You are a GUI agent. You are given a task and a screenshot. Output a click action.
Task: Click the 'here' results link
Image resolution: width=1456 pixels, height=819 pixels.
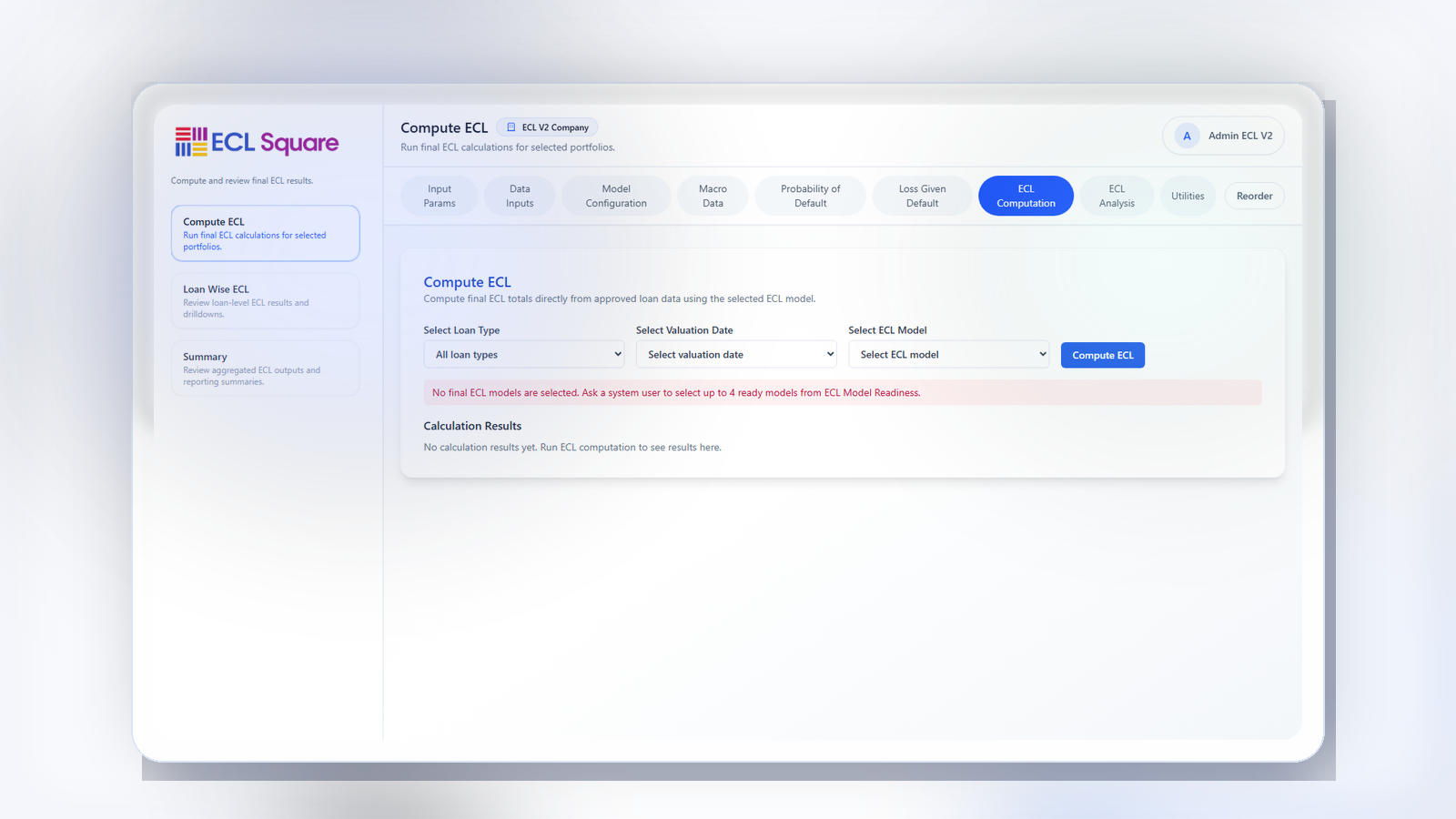click(x=709, y=447)
